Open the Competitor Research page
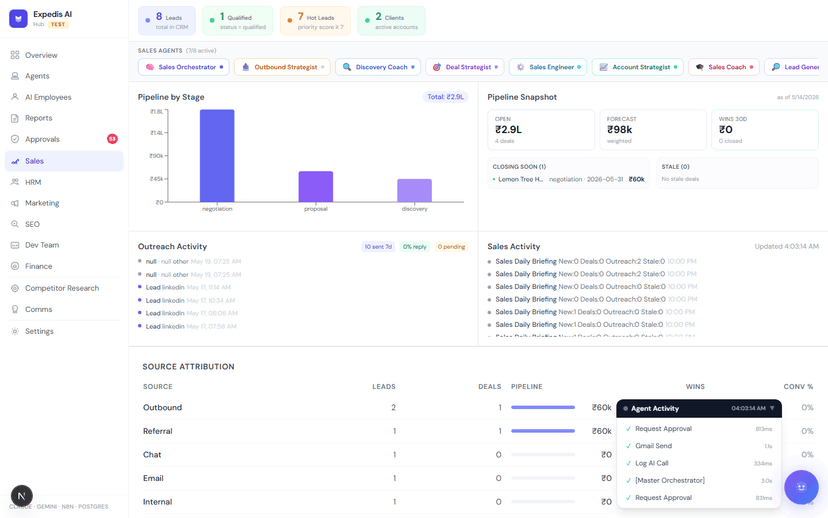828x518 pixels. pos(64,288)
